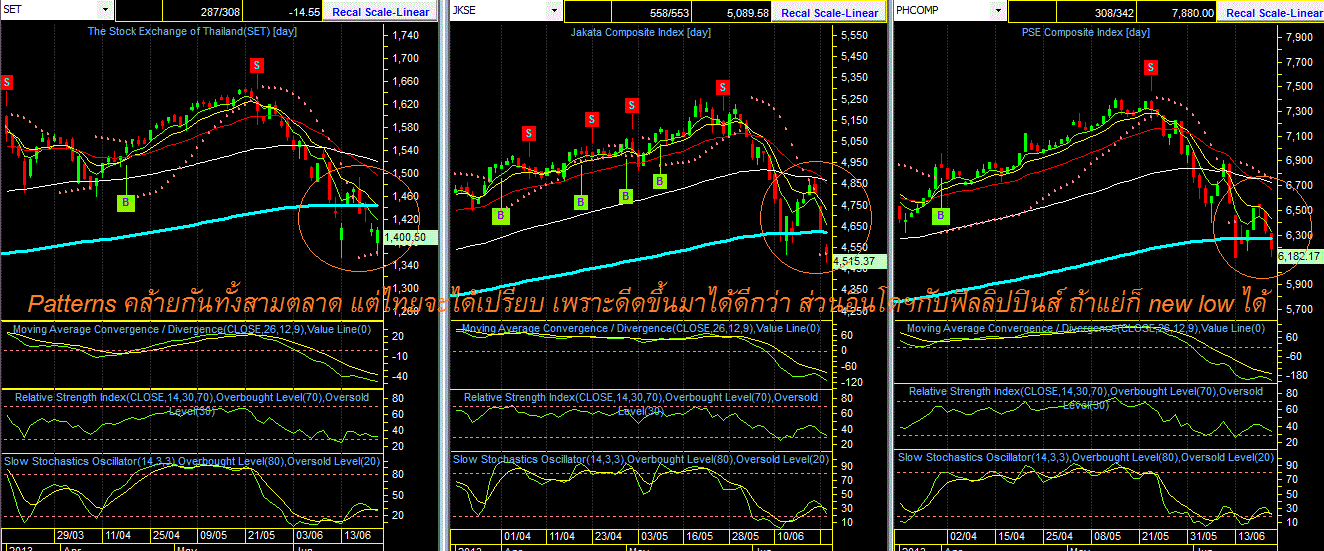Select Slow Stochastics Oscillator label in PHCOMP chart
The image size is (1324, 551).
tap(1087, 457)
